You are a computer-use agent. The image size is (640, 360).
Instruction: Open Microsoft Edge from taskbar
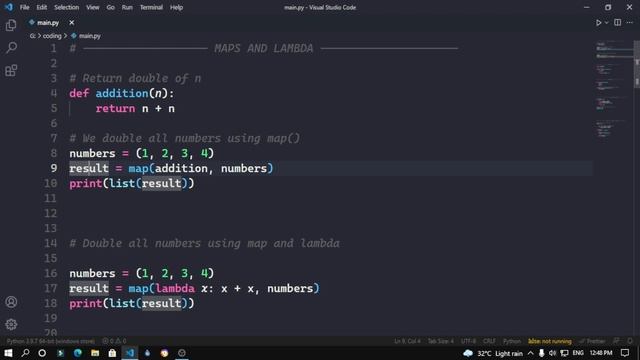(x=78, y=353)
